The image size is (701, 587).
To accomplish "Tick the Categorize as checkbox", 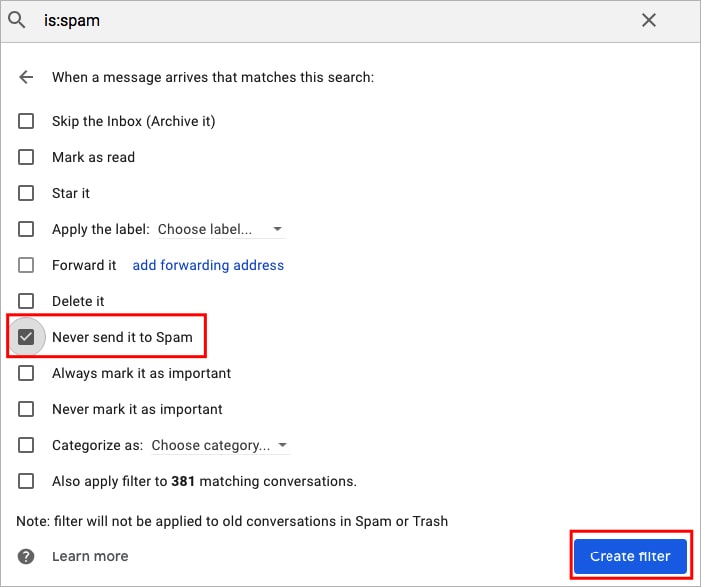I will click(x=26, y=445).
